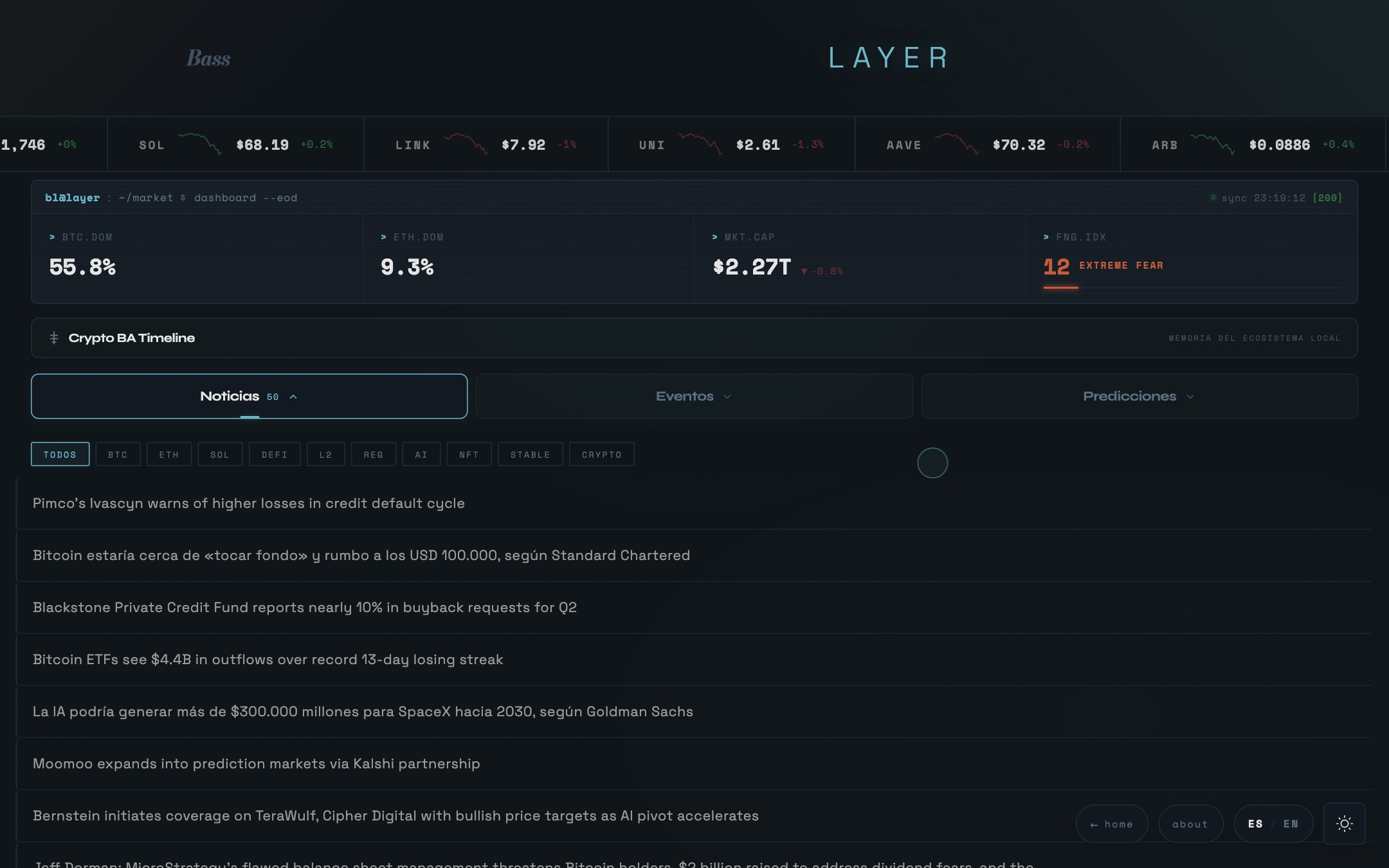The height and width of the screenshot is (868, 1389).
Task: Open Moomoo Kalshi partnership article
Action: click(x=694, y=764)
